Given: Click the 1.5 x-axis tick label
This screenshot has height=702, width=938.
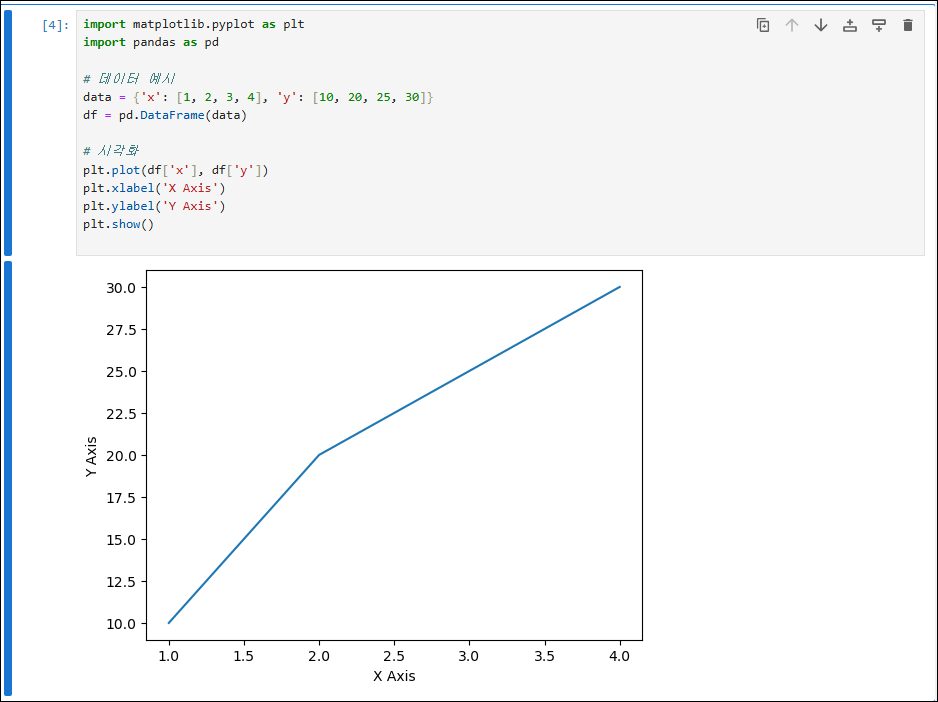Looking at the screenshot, I should (243, 656).
